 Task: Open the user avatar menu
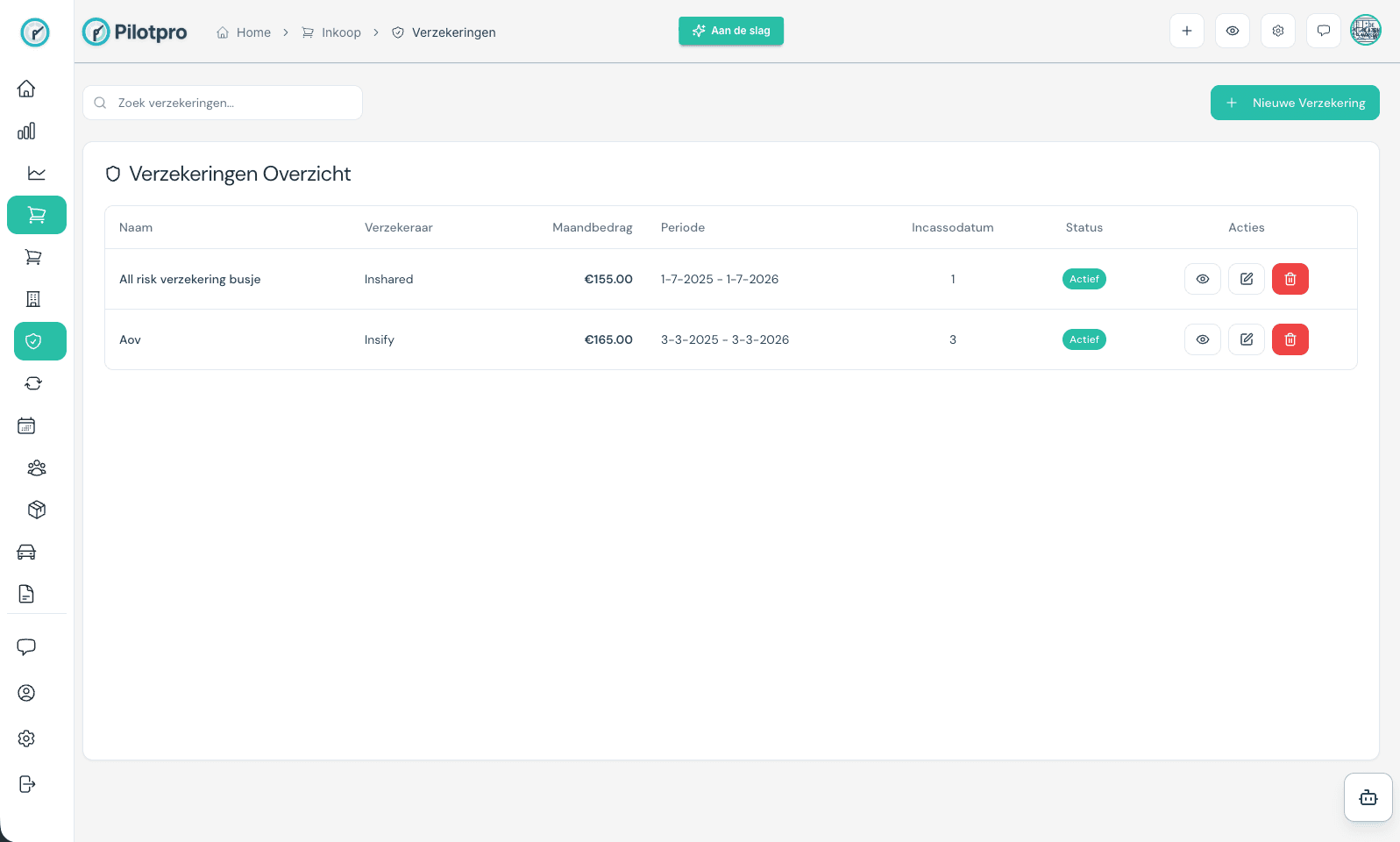point(1365,31)
